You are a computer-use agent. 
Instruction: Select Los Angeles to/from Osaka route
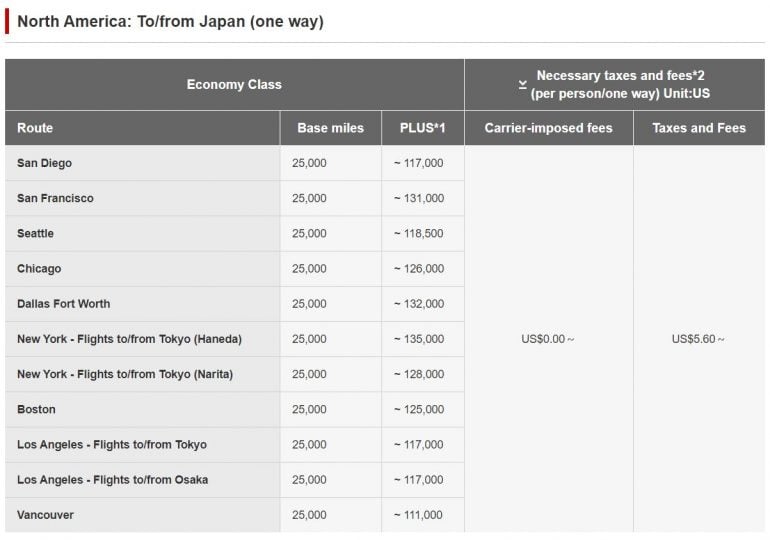click(x=113, y=480)
